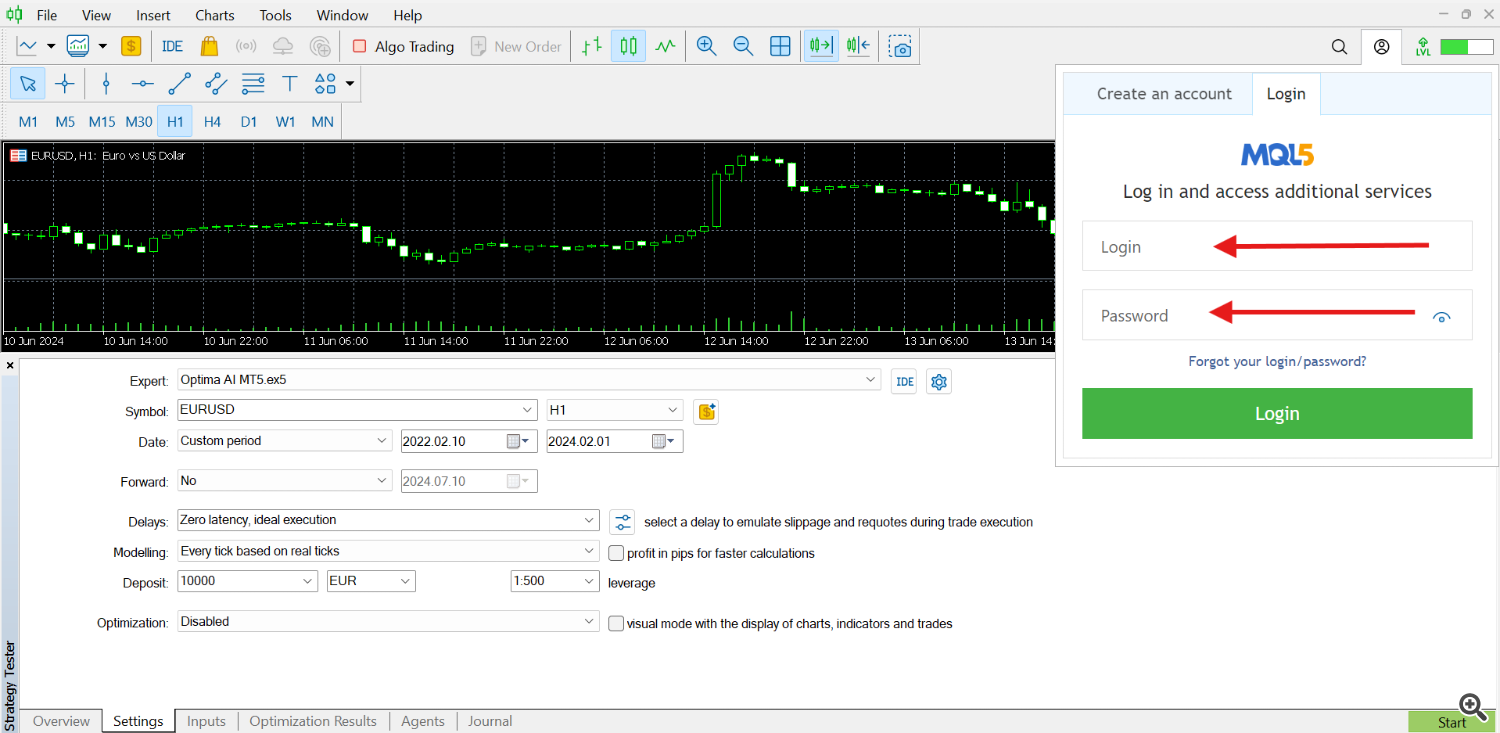The image size is (1500, 733).
Task: Select the D1 timeframe
Action: tap(249, 122)
